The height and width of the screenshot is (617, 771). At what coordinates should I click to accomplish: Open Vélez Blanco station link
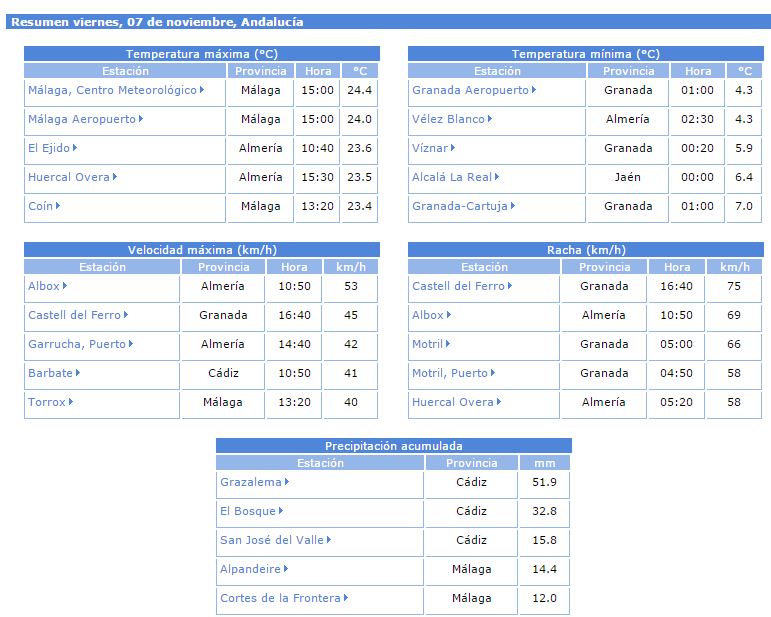pos(452,119)
